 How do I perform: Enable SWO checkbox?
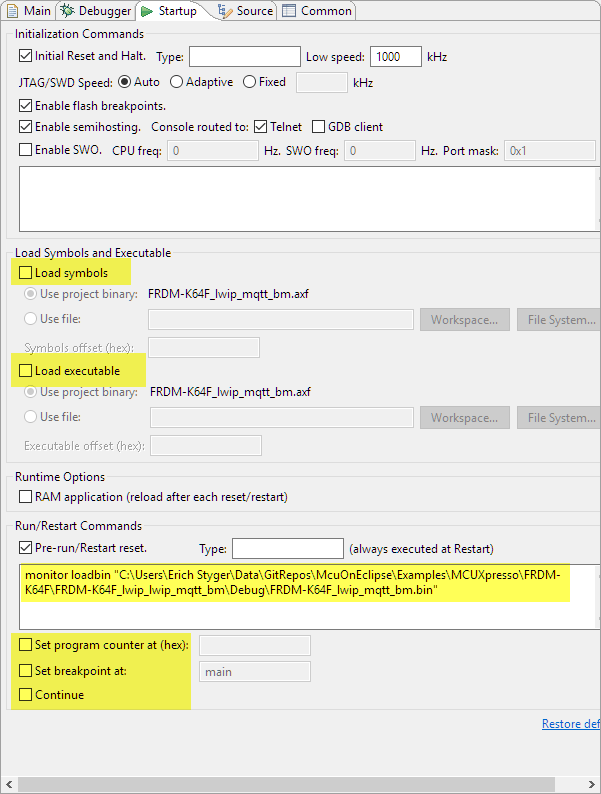pyautogui.click(x=26, y=150)
